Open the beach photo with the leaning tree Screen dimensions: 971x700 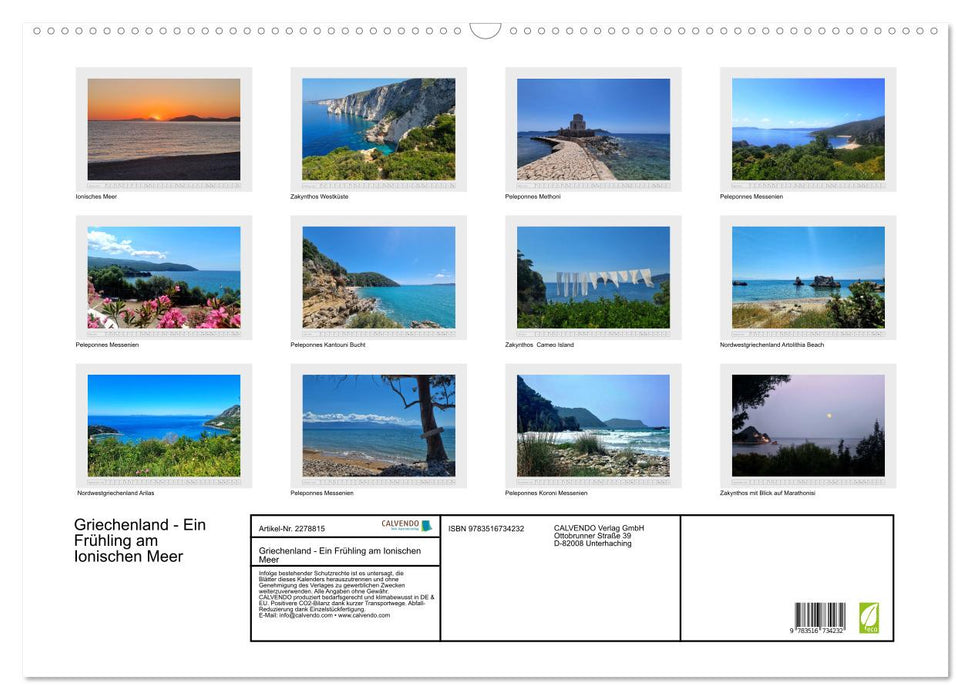[x=378, y=425]
